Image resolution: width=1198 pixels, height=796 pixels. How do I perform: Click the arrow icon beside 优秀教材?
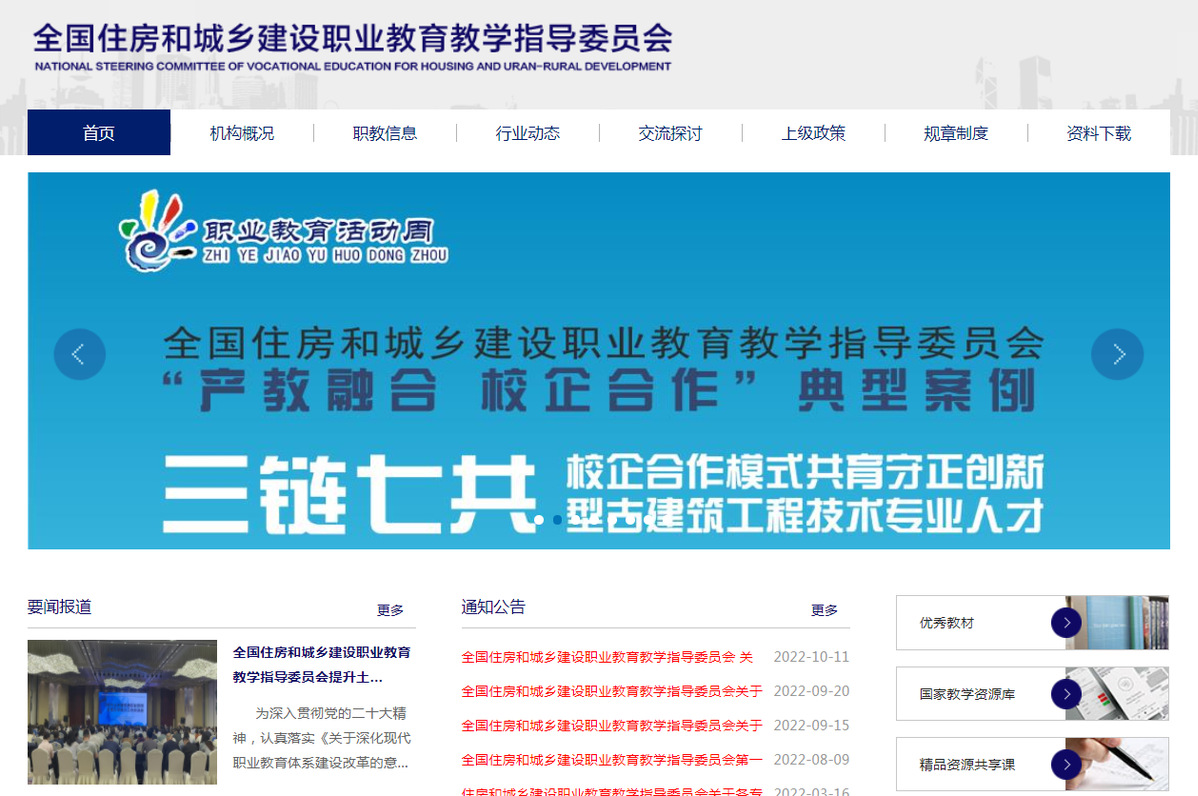click(1066, 623)
